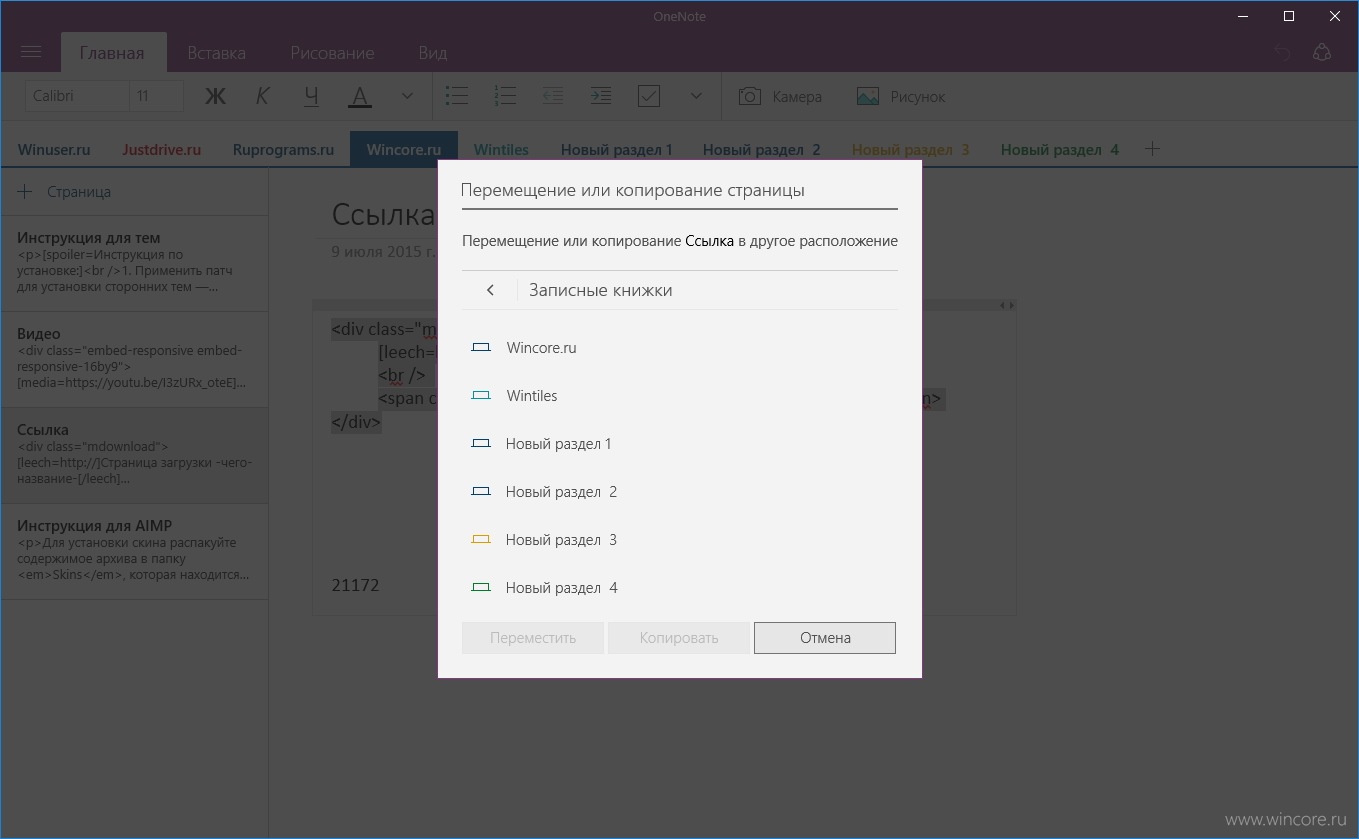
Task: Click the 21172 text in note
Action: point(355,585)
